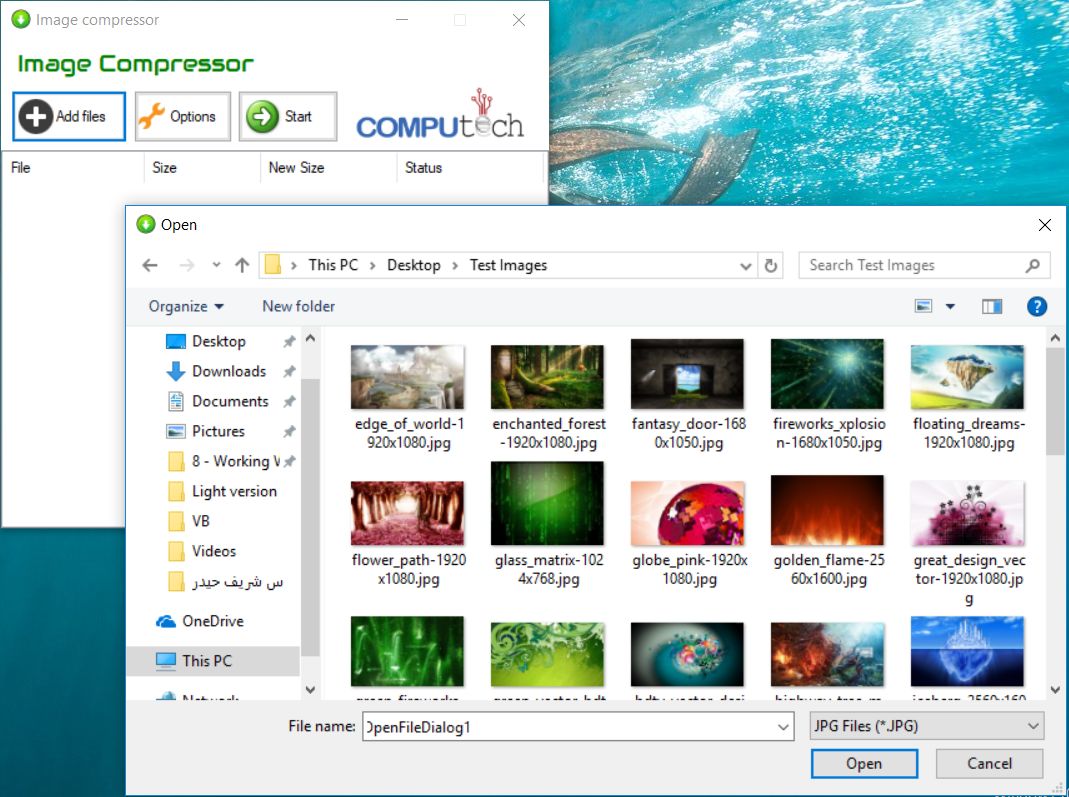This screenshot has width=1069, height=797.
Task: Click the Add files button
Action: [68, 116]
